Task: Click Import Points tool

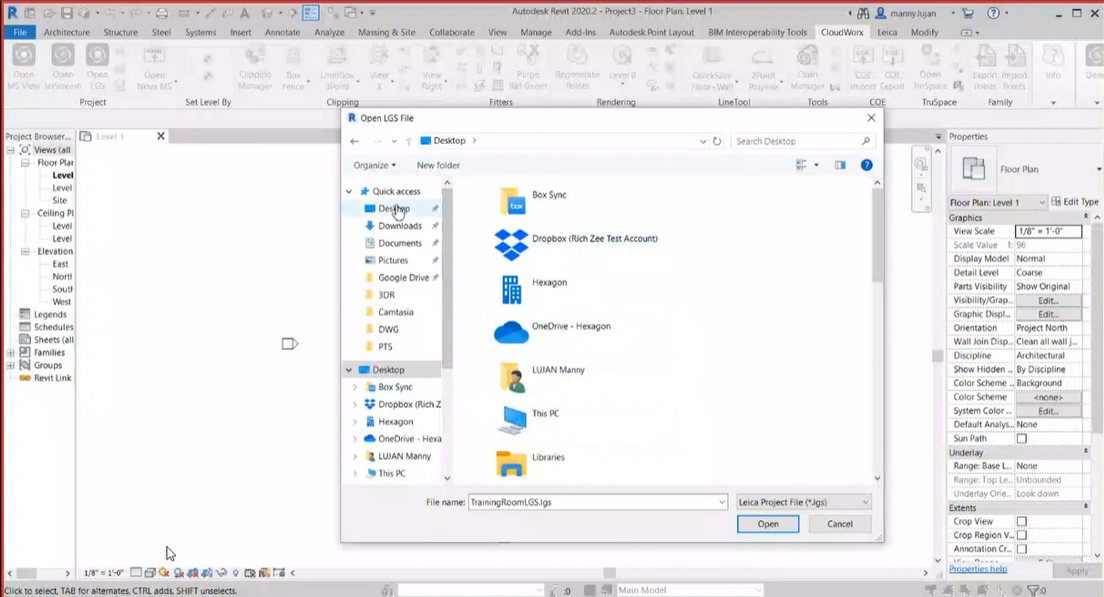Action: point(1014,67)
